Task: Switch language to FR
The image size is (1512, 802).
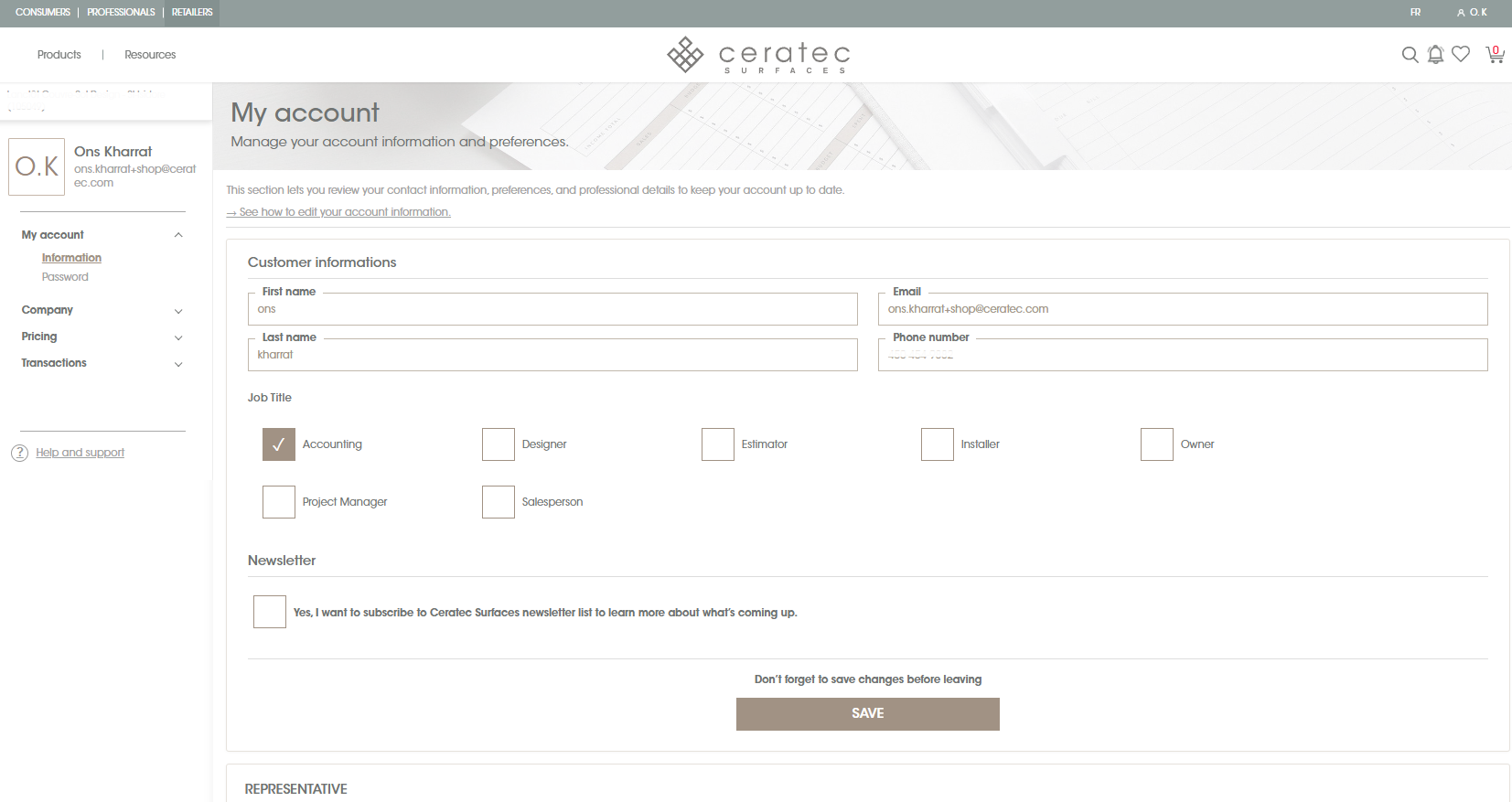Action: click(x=1415, y=13)
